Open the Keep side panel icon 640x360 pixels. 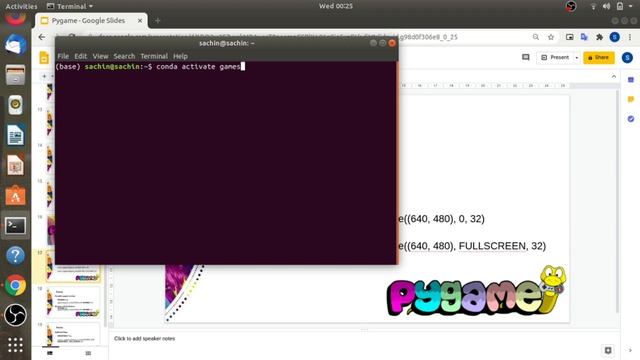click(x=631, y=99)
